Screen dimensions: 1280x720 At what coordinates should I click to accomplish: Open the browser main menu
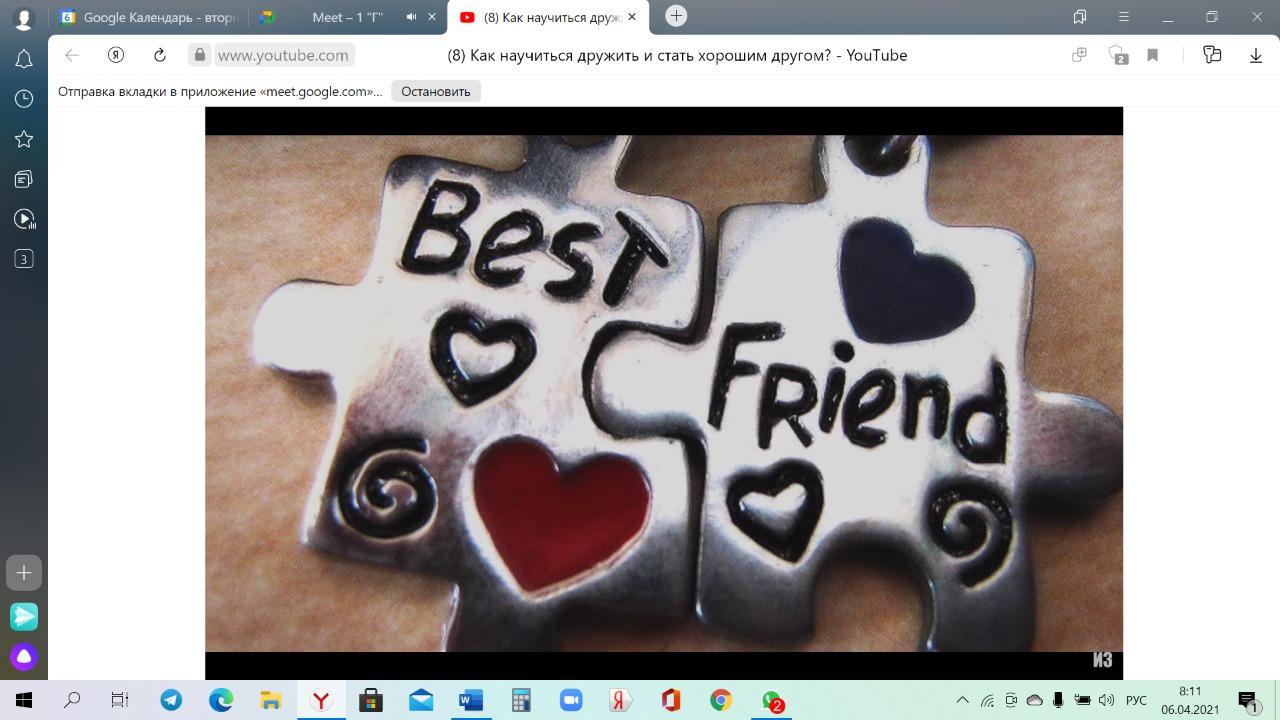1124,17
